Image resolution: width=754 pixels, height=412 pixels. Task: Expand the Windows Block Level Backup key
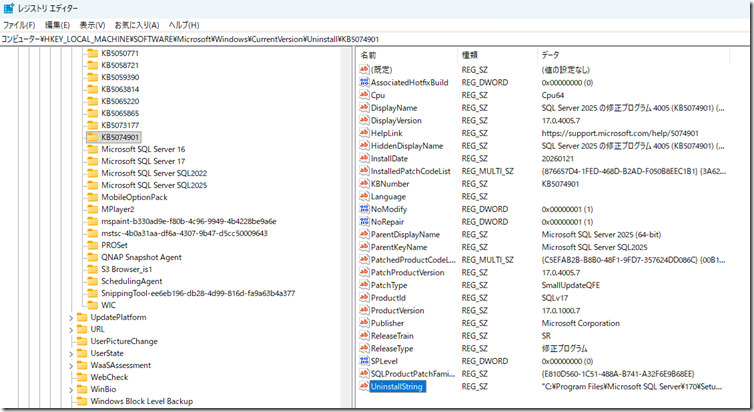[x=70, y=401]
